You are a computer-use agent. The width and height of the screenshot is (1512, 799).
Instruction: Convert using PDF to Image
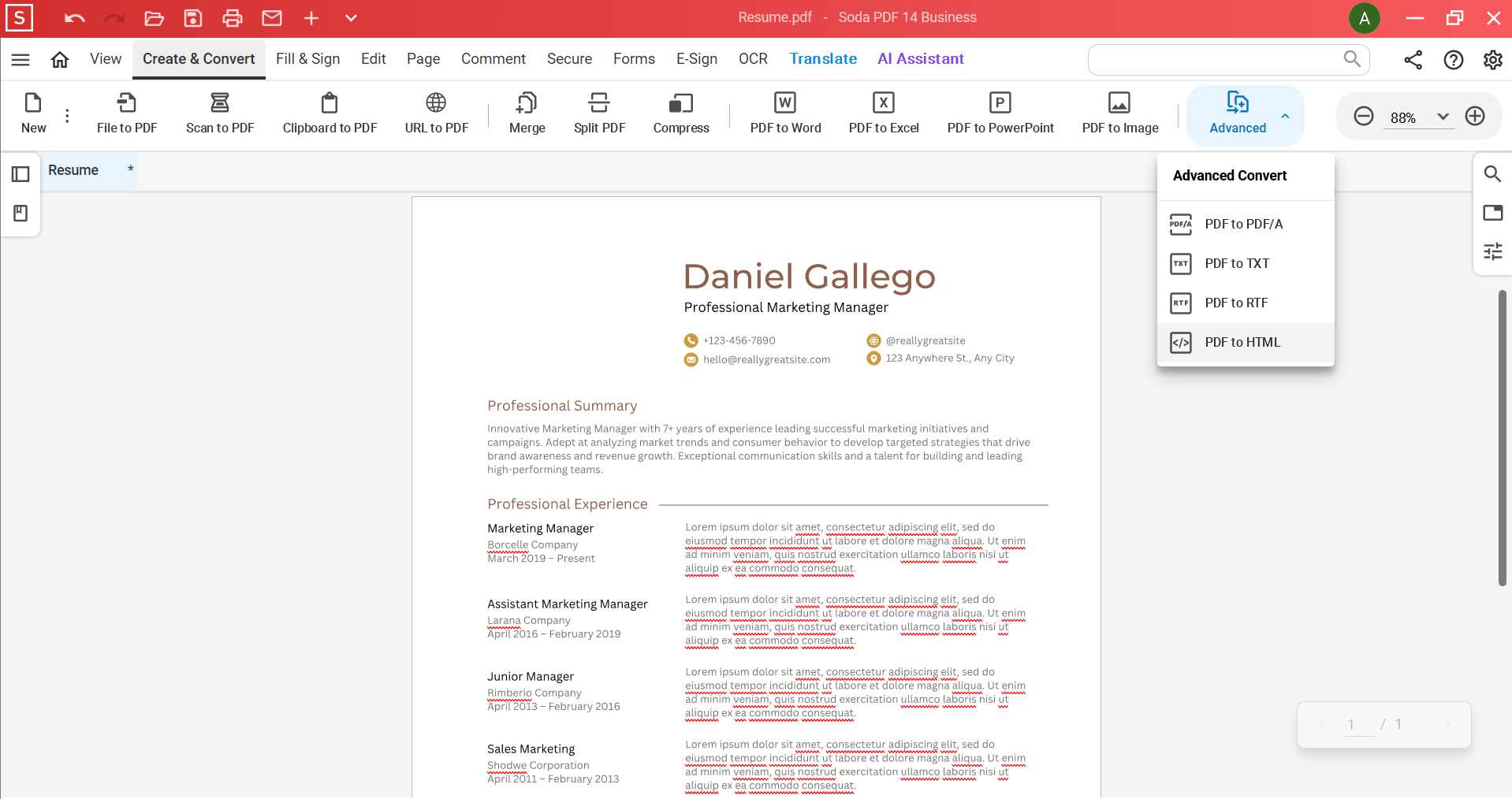1119,113
